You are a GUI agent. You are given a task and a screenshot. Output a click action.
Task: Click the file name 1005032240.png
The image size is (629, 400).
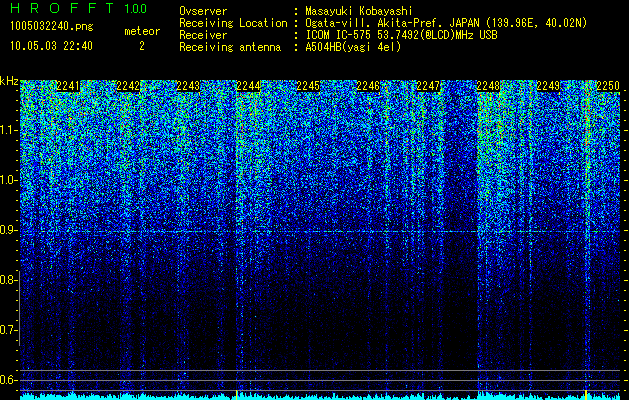pos(51,26)
